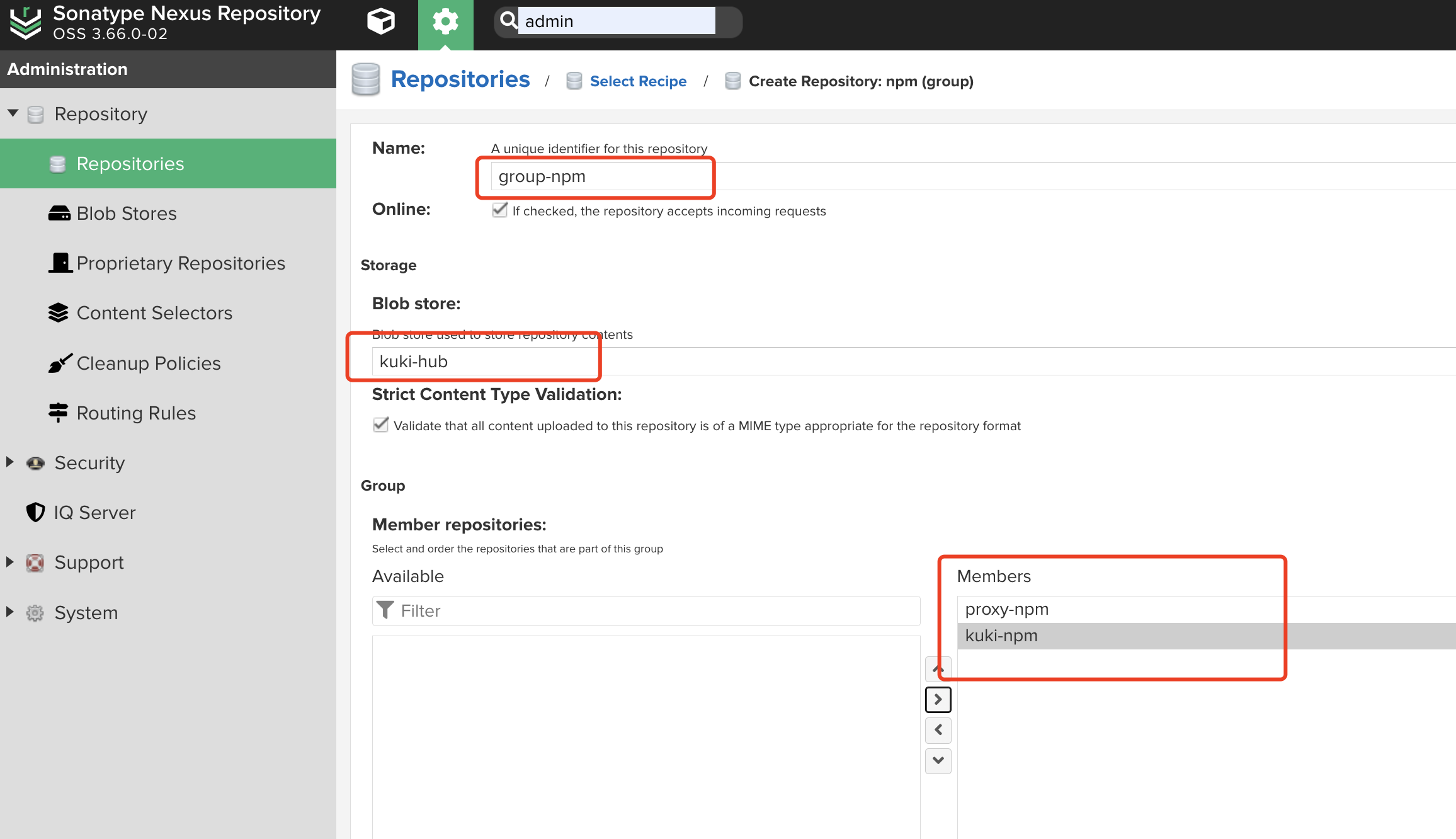Click the Security sidebar icon
Image resolution: width=1456 pixels, height=839 pixels.
point(35,463)
